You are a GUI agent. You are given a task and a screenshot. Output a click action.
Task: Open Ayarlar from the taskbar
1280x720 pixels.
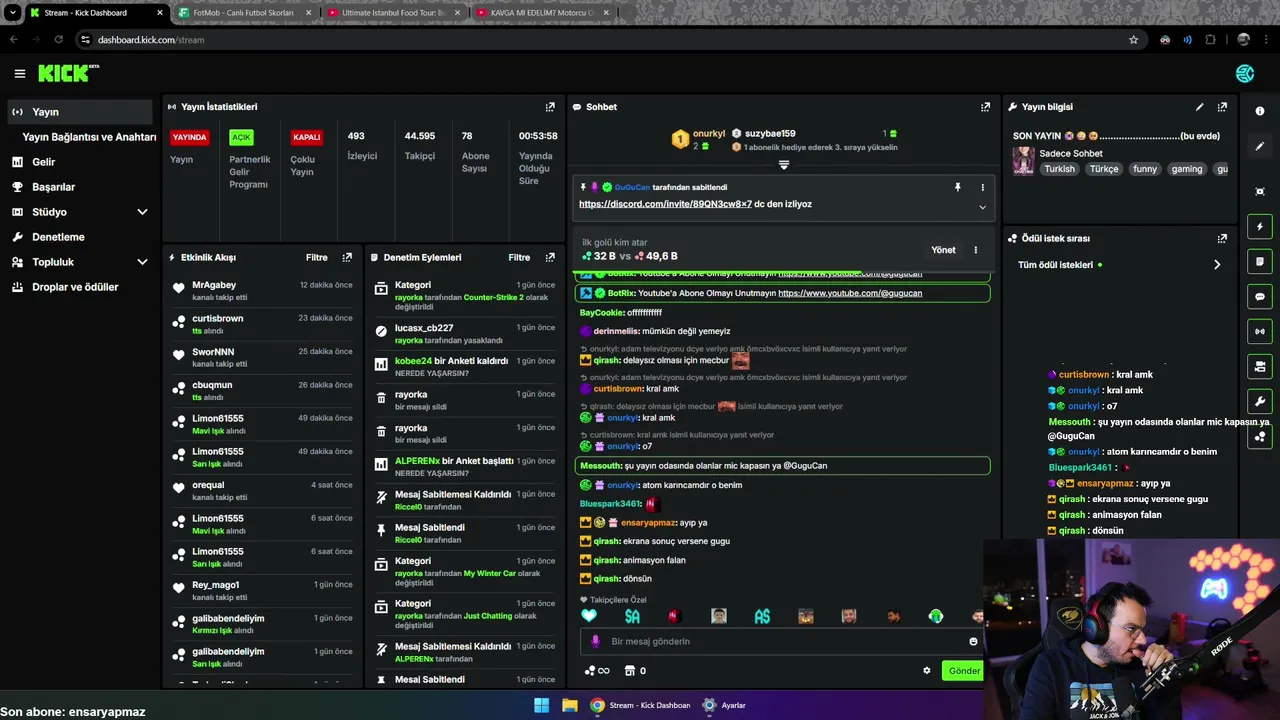pos(725,705)
